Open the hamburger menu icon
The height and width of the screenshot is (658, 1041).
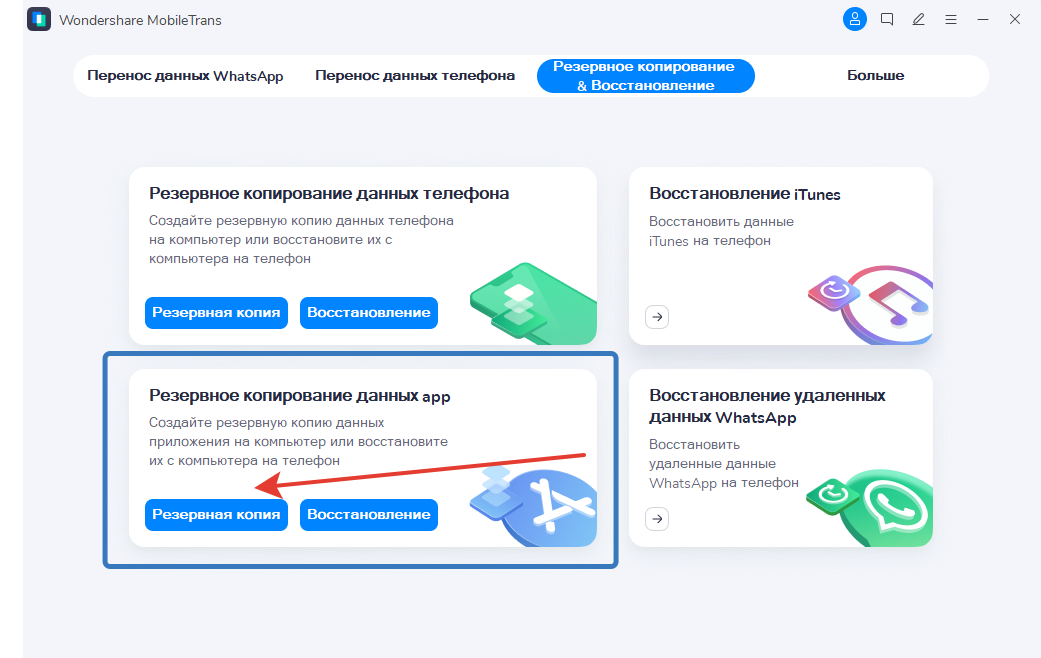pos(951,20)
